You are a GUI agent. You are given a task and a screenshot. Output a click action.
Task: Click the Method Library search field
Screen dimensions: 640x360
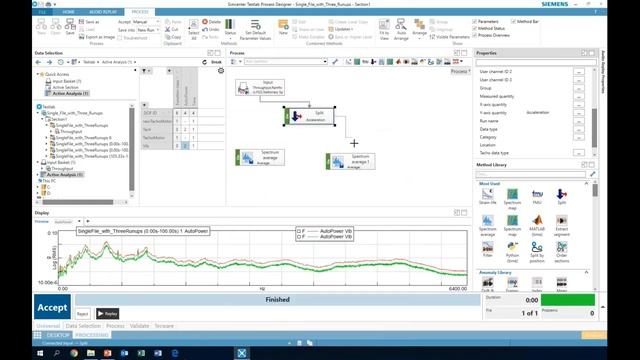coord(531,174)
